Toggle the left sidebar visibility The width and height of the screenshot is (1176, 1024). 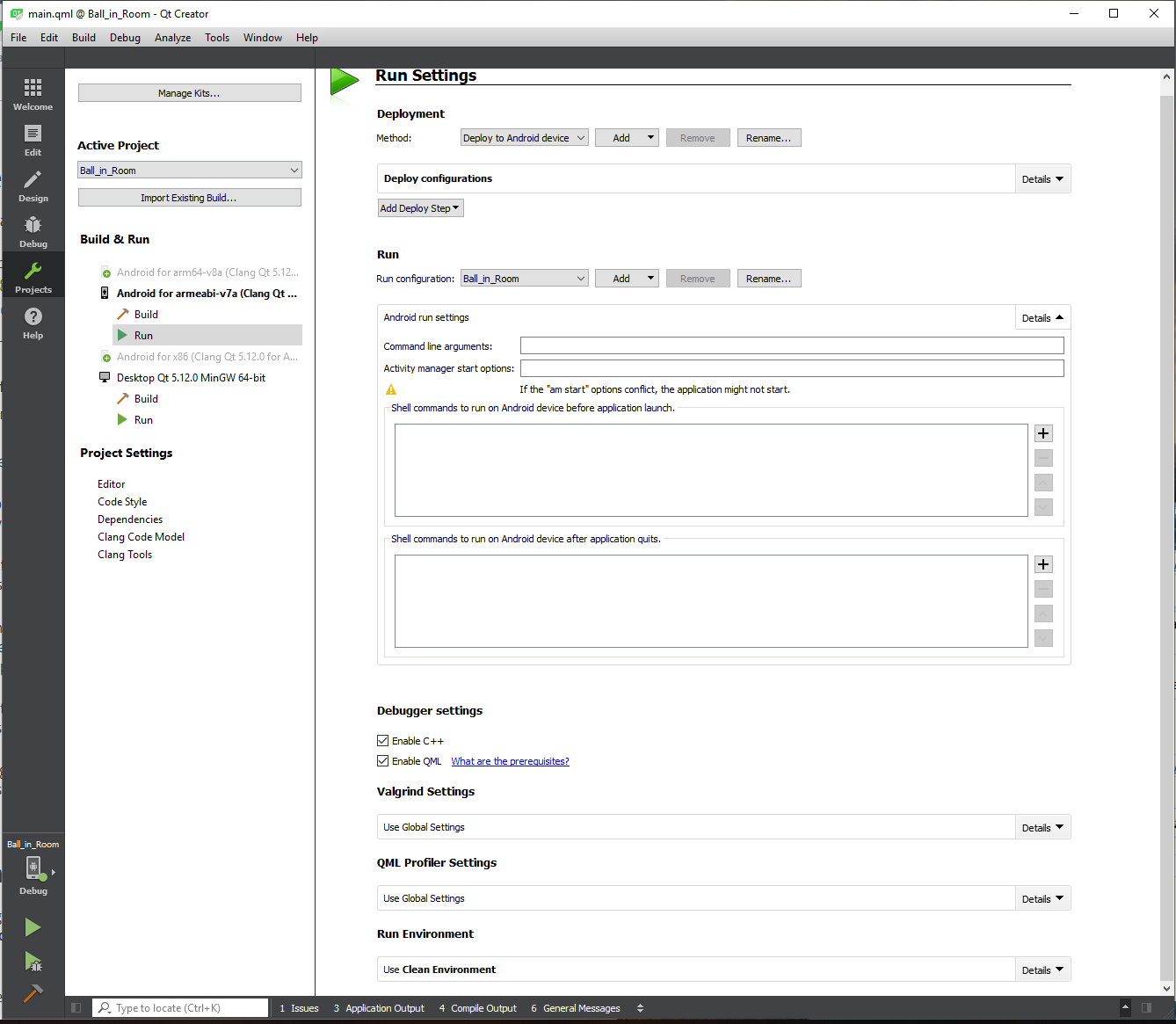tap(76, 1008)
